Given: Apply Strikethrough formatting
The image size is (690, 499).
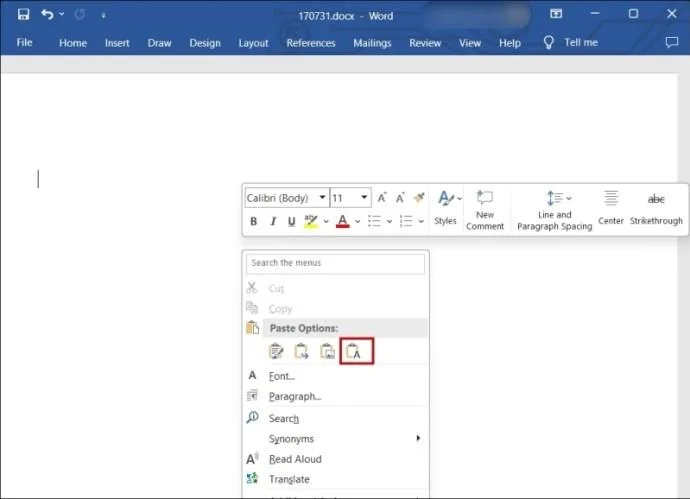Looking at the screenshot, I should pyautogui.click(x=656, y=208).
